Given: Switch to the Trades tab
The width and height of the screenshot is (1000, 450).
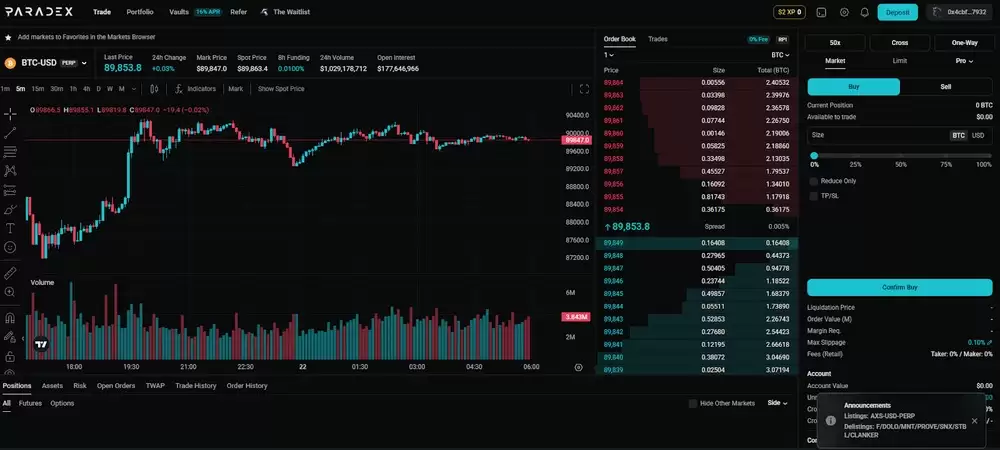Looking at the screenshot, I should tap(658, 39).
